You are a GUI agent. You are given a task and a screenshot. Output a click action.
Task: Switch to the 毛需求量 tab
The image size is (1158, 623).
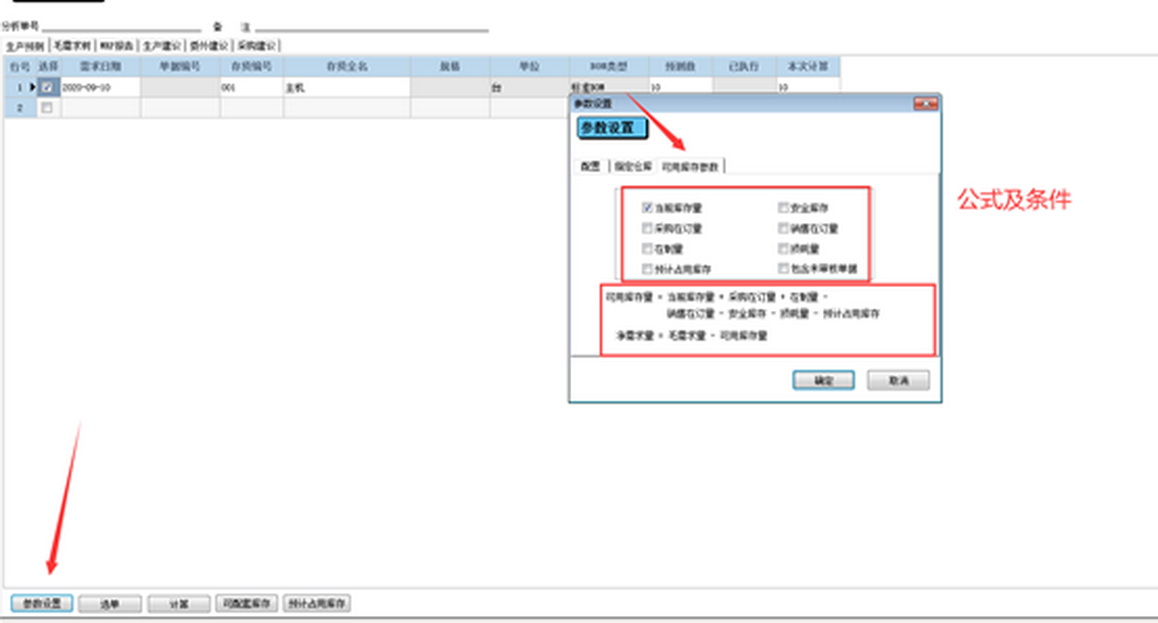click(x=72, y=46)
